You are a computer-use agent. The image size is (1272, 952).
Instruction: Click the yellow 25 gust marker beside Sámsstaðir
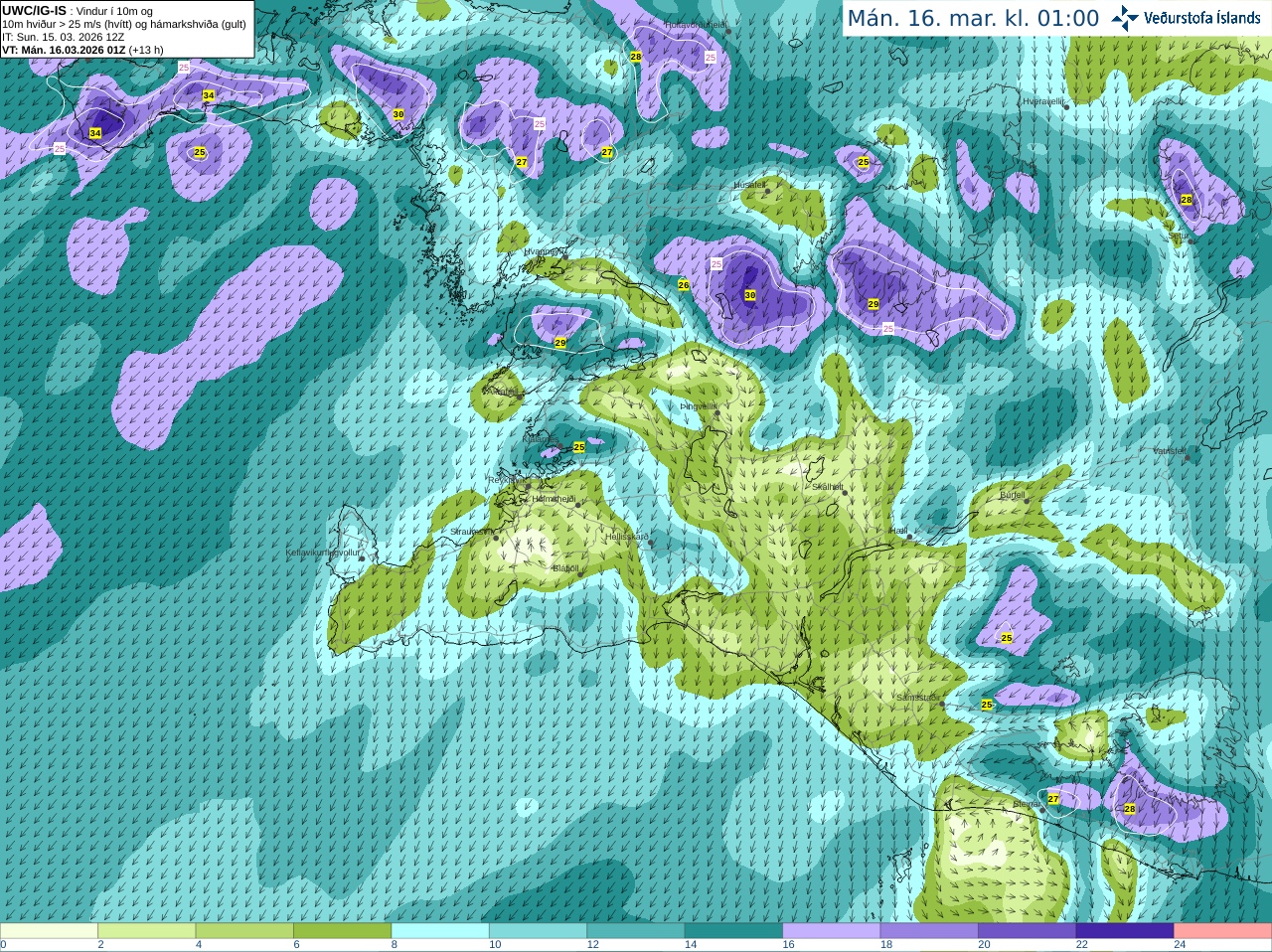[987, 705]
